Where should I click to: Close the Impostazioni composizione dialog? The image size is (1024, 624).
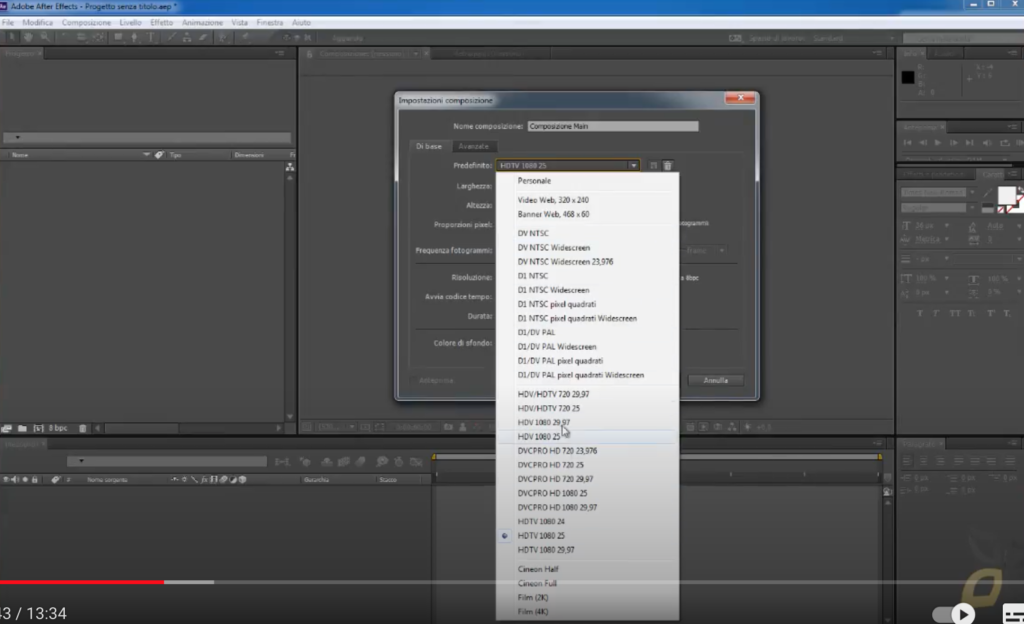tap(740, 98)
